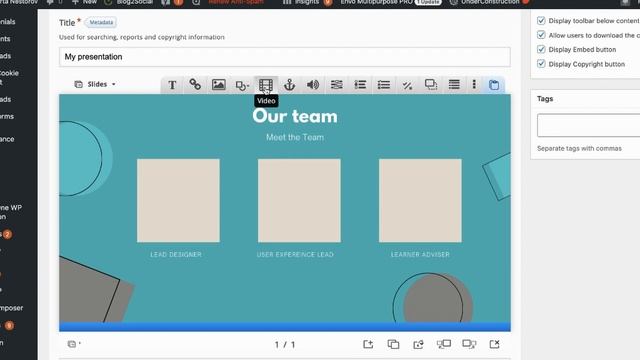This screenshot has width=640, height=360.
Task: Insert the overlapping cards element
Action: 431,84
